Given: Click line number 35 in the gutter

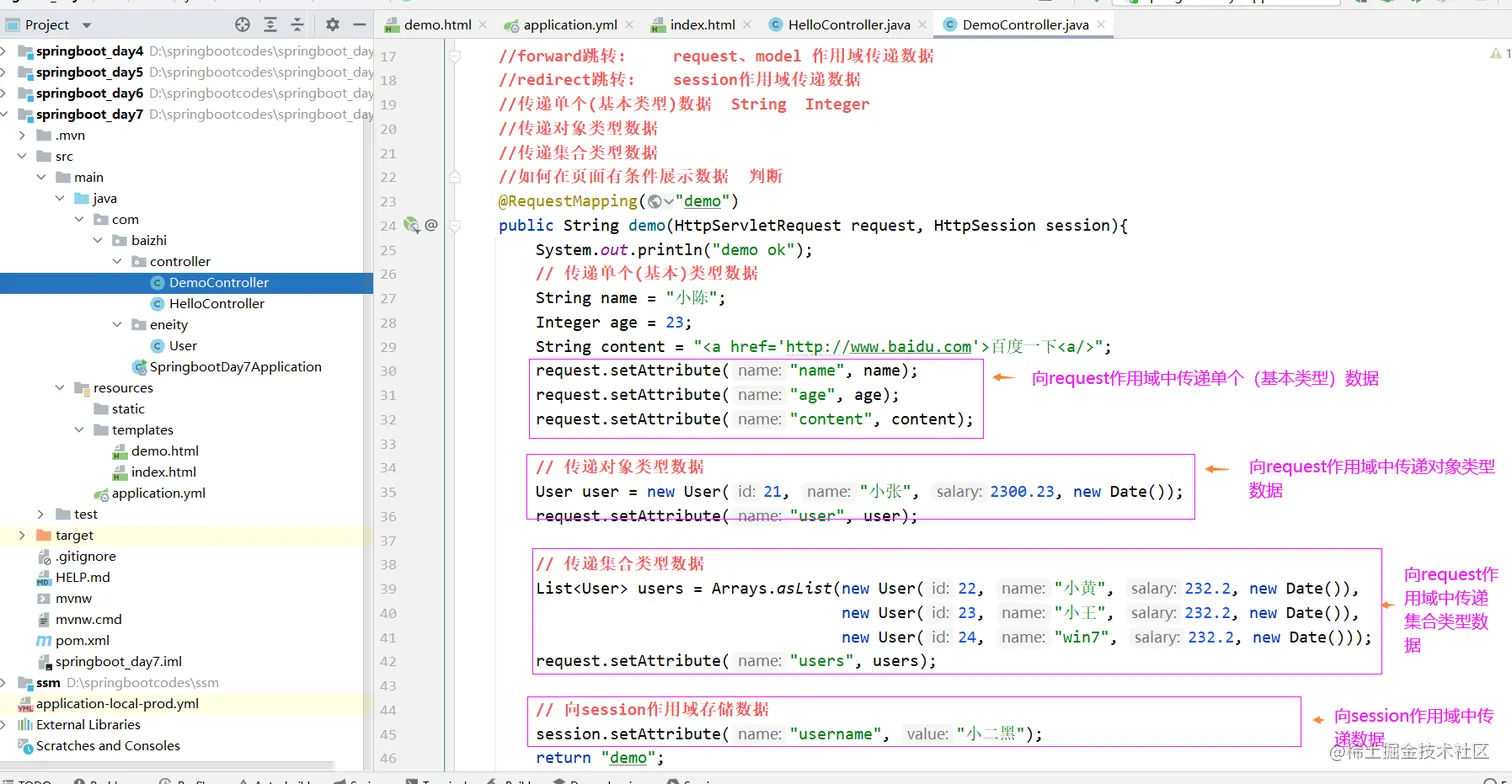Looking at the screenshot, I should pos(388,492).
